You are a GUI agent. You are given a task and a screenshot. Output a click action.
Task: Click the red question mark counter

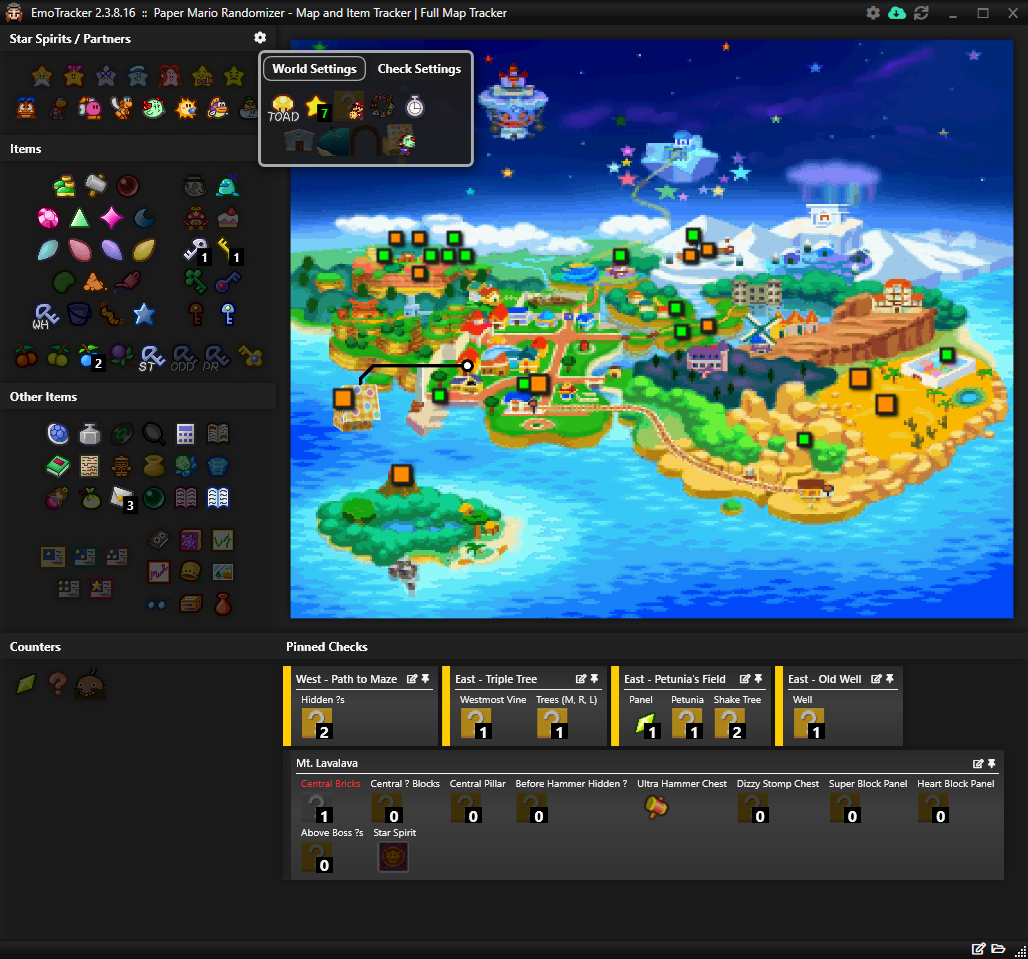click(x=58, y=684)
